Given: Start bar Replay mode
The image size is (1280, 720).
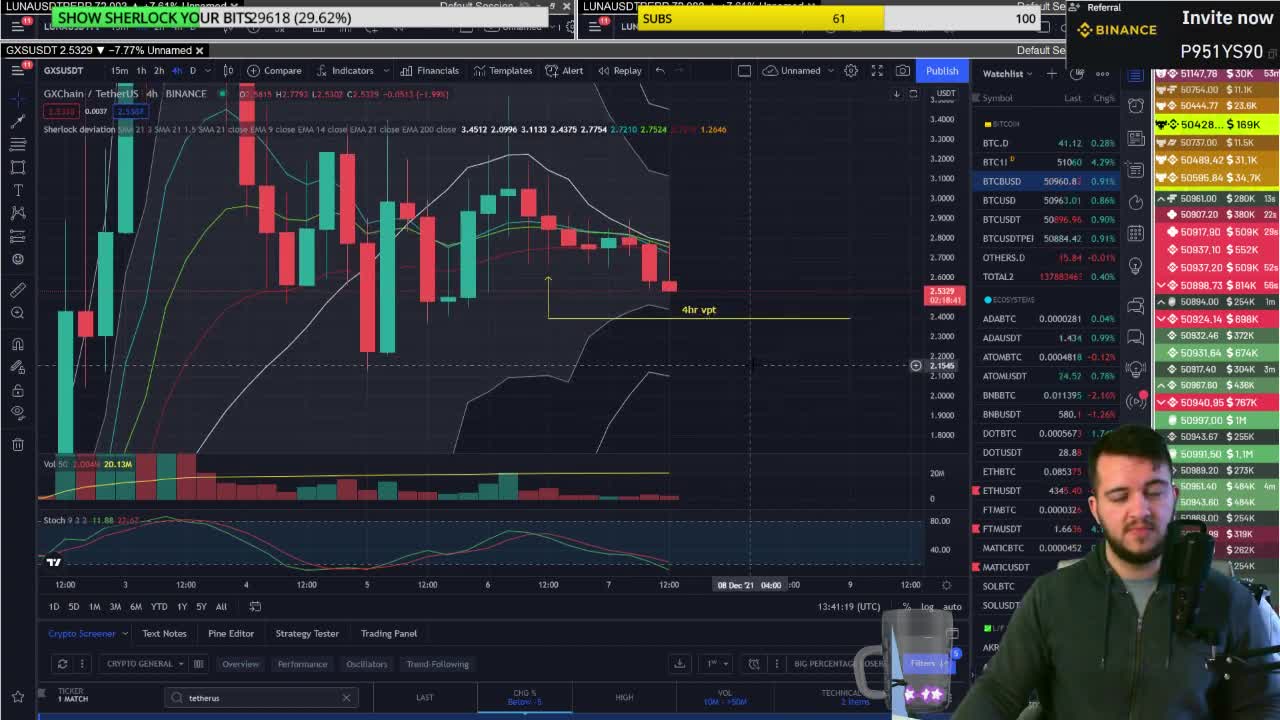Looking at the screenshot, I should click(620, 70).
